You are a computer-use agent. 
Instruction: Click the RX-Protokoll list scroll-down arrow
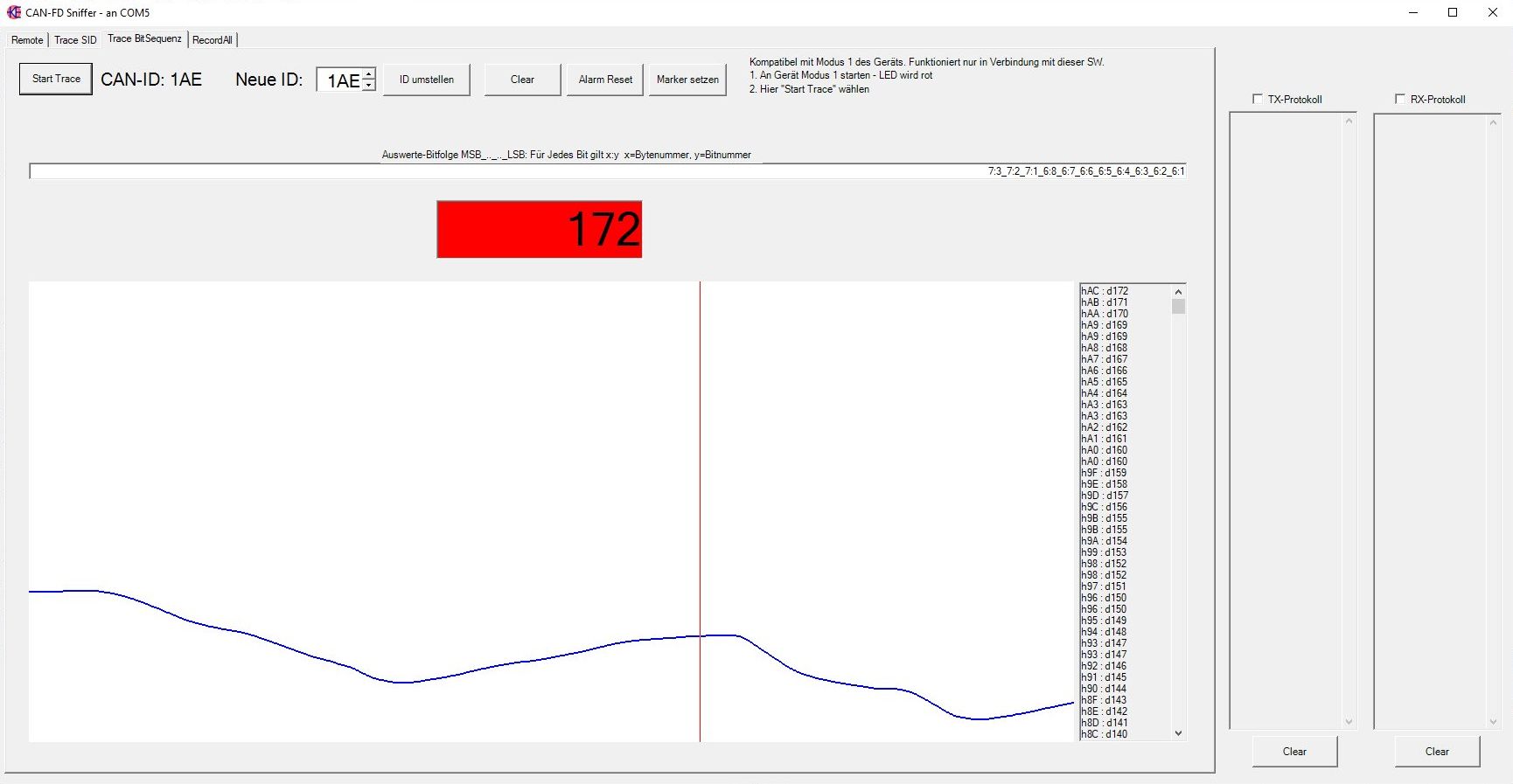[x=1493, y=722]
